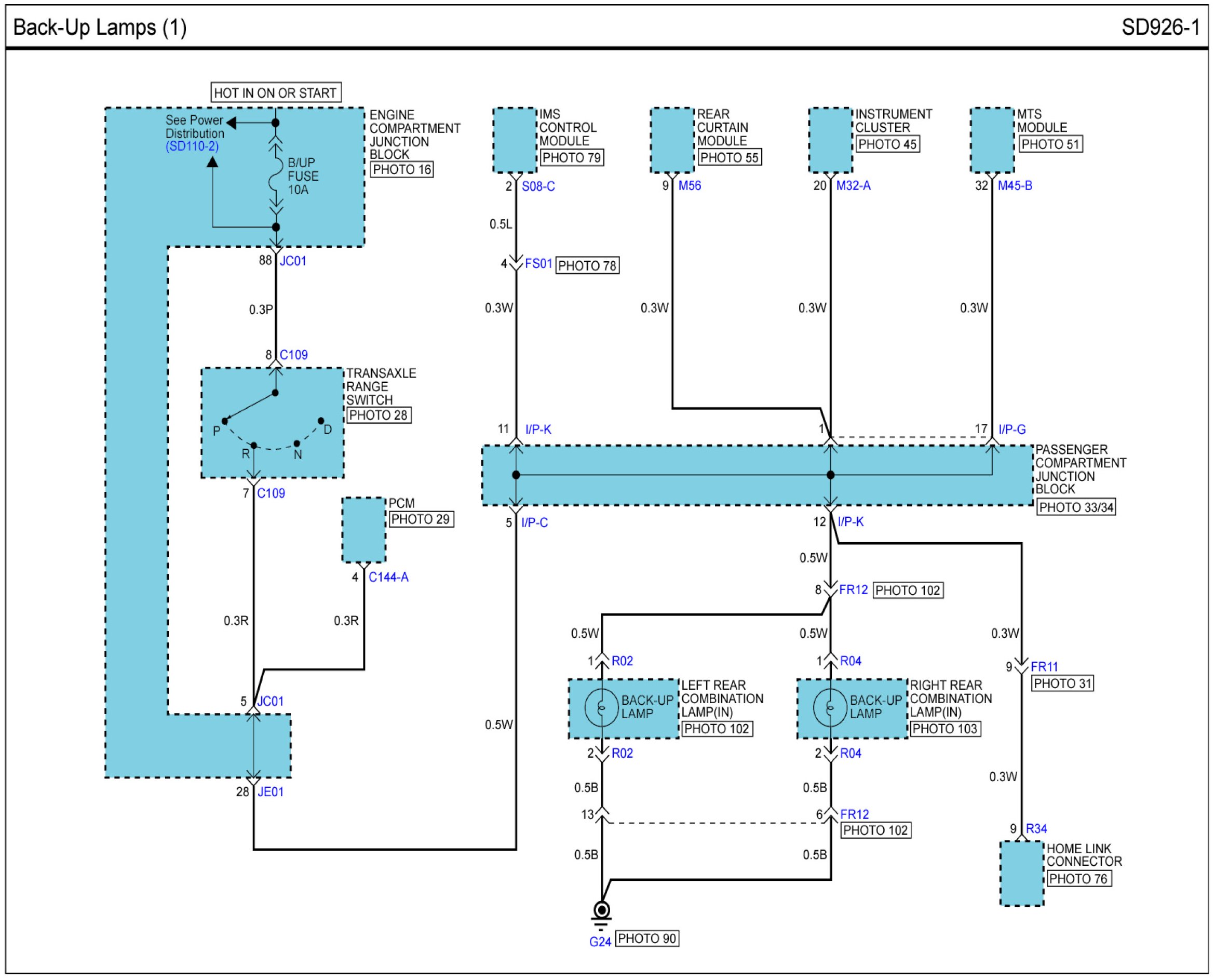The image size is (1215, 980).
Task: Click the SD110-2 power distribution link
Action: [192, 146]
